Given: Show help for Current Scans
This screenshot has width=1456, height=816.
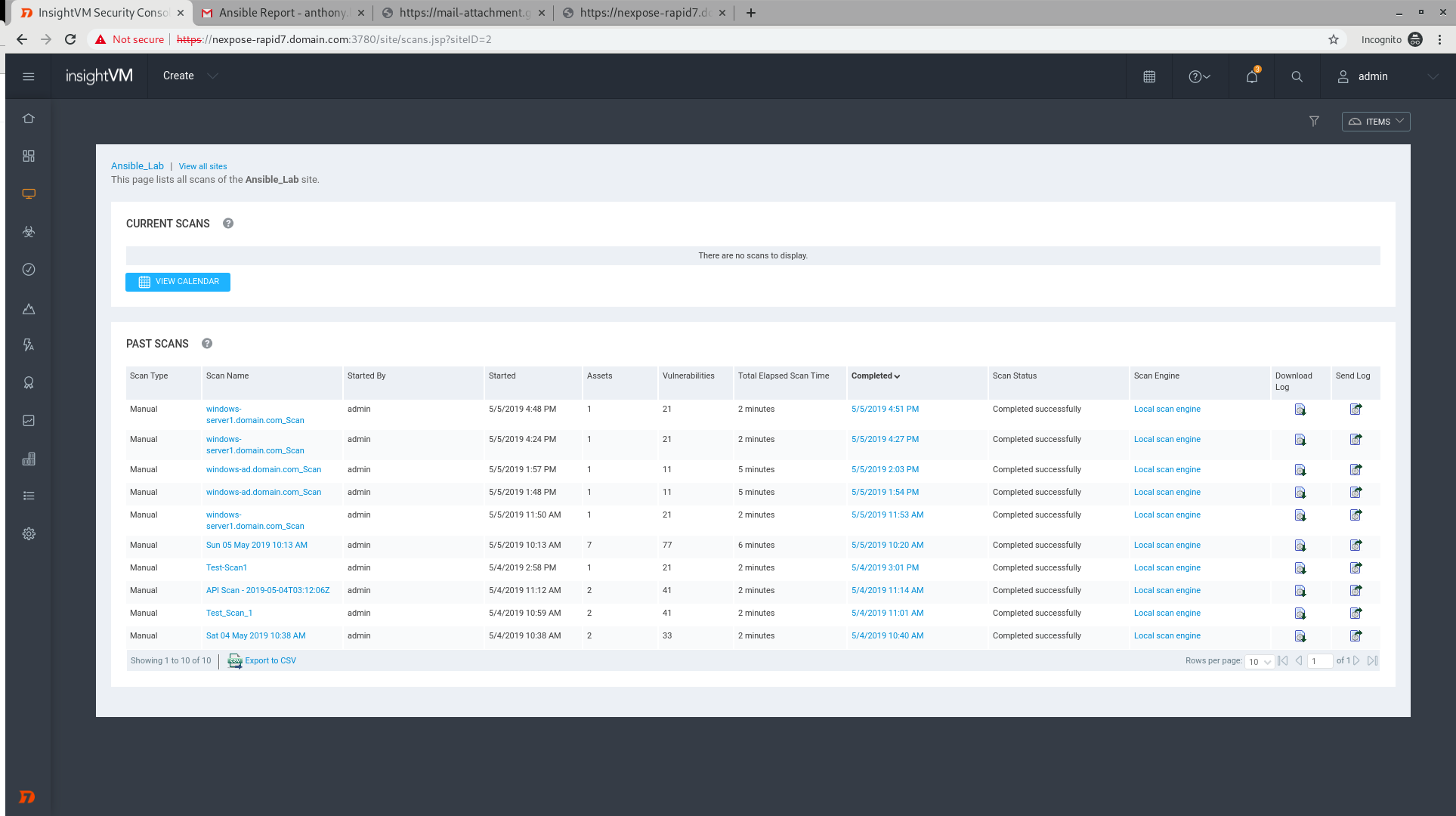Looking at the screenshot, I should 228,224.
